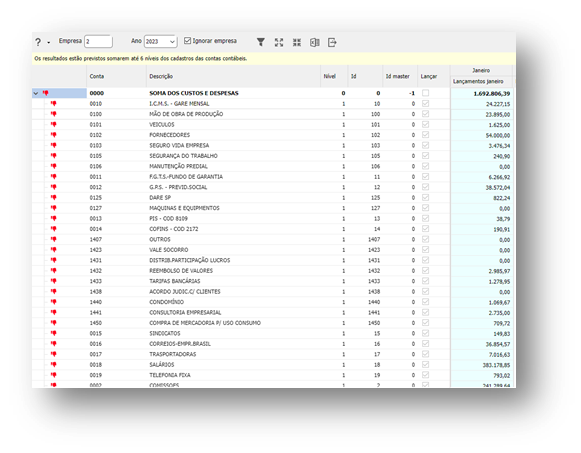Viewport: 581px width, 453px height.
Task: Toggle Lançar checkbox for SOMA DOS CUSTOS
Action: (425, 93)
